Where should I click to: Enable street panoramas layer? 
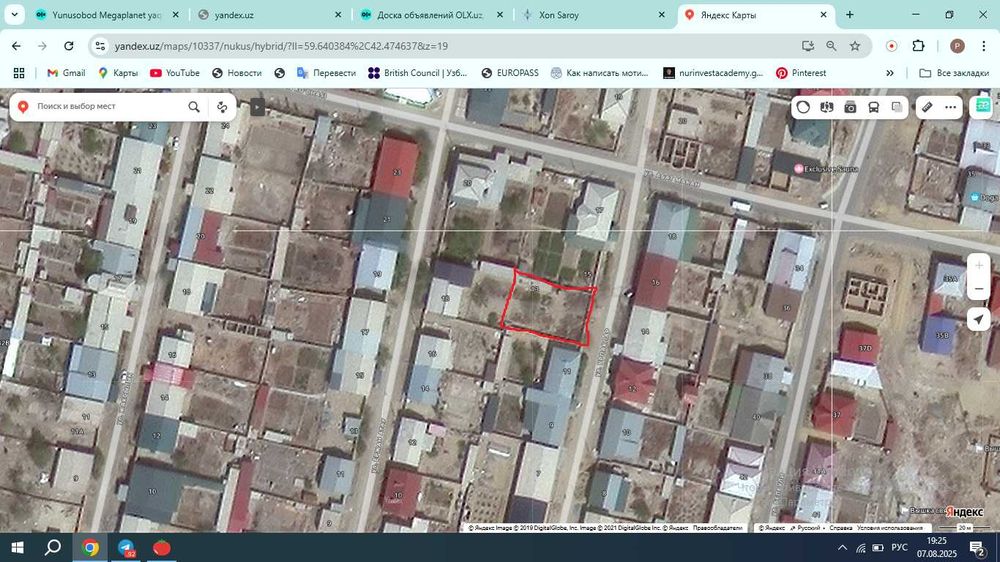tap(827, 107)
